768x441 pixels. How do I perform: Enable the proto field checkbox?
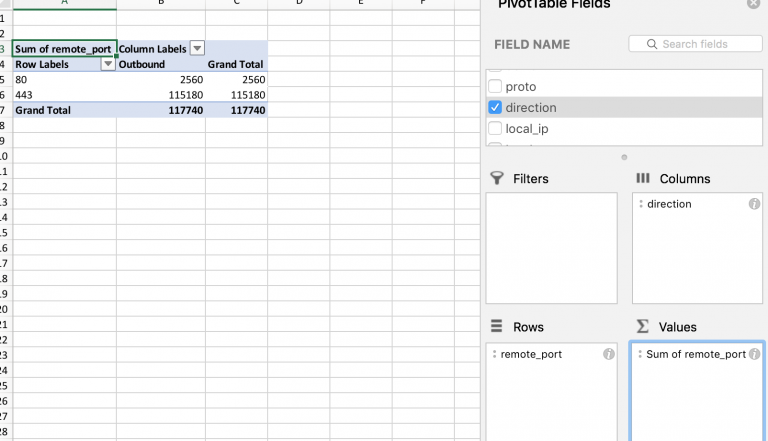click(x=495, y=87)
